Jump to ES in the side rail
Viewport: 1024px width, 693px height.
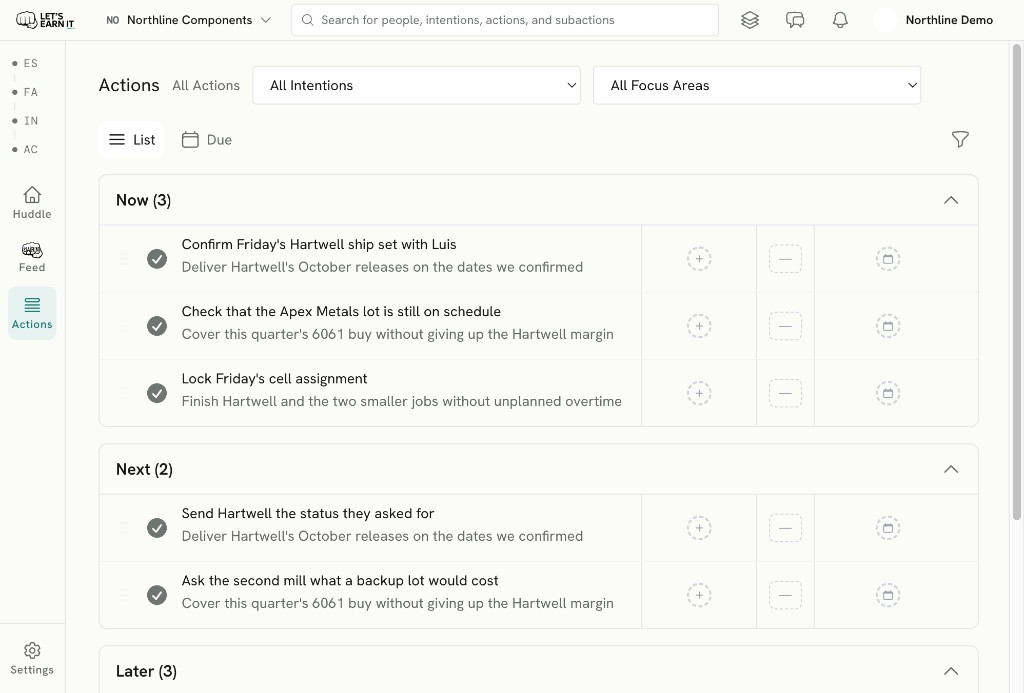click(x=25, y=63)
